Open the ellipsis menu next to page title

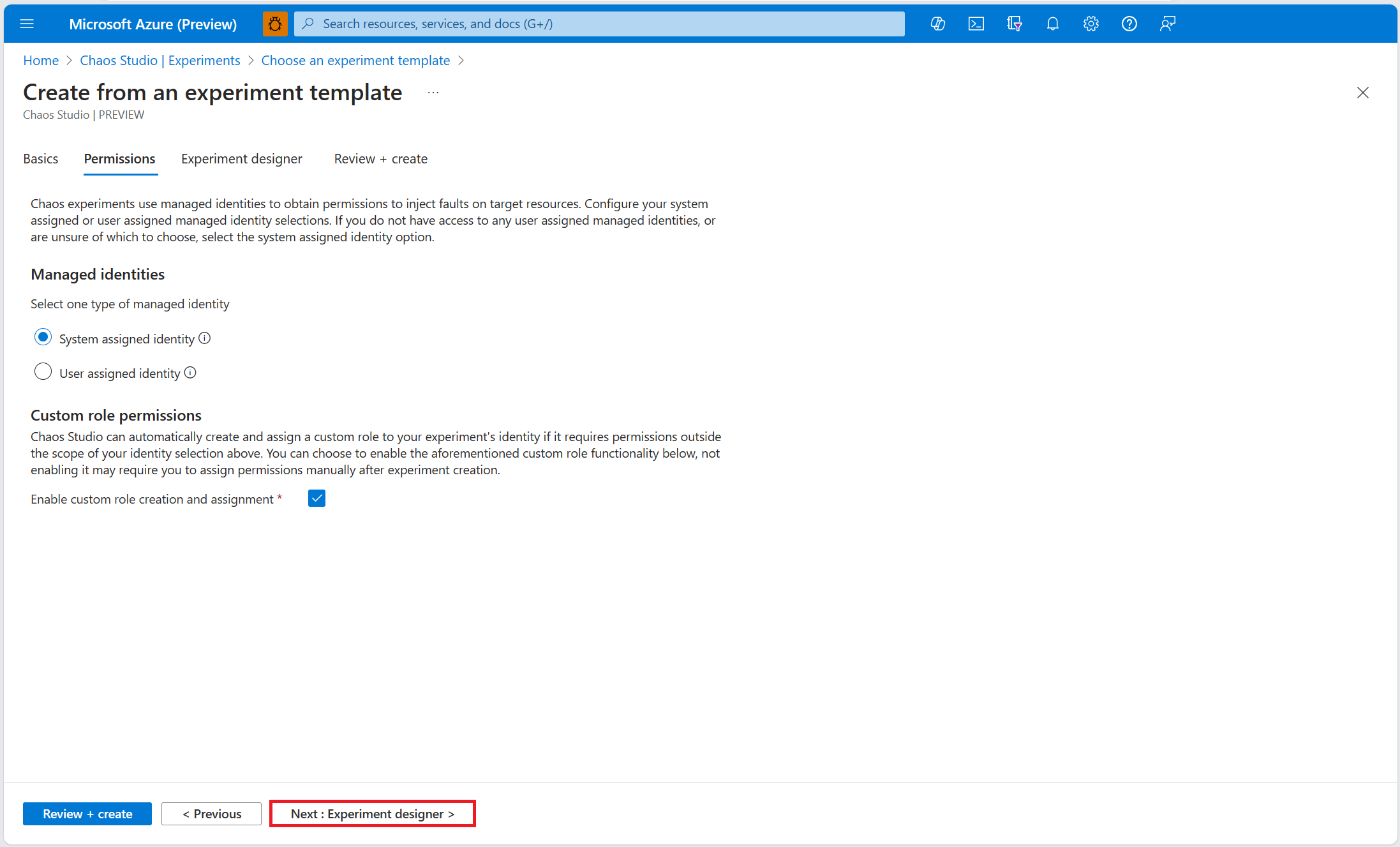point(433,92)
